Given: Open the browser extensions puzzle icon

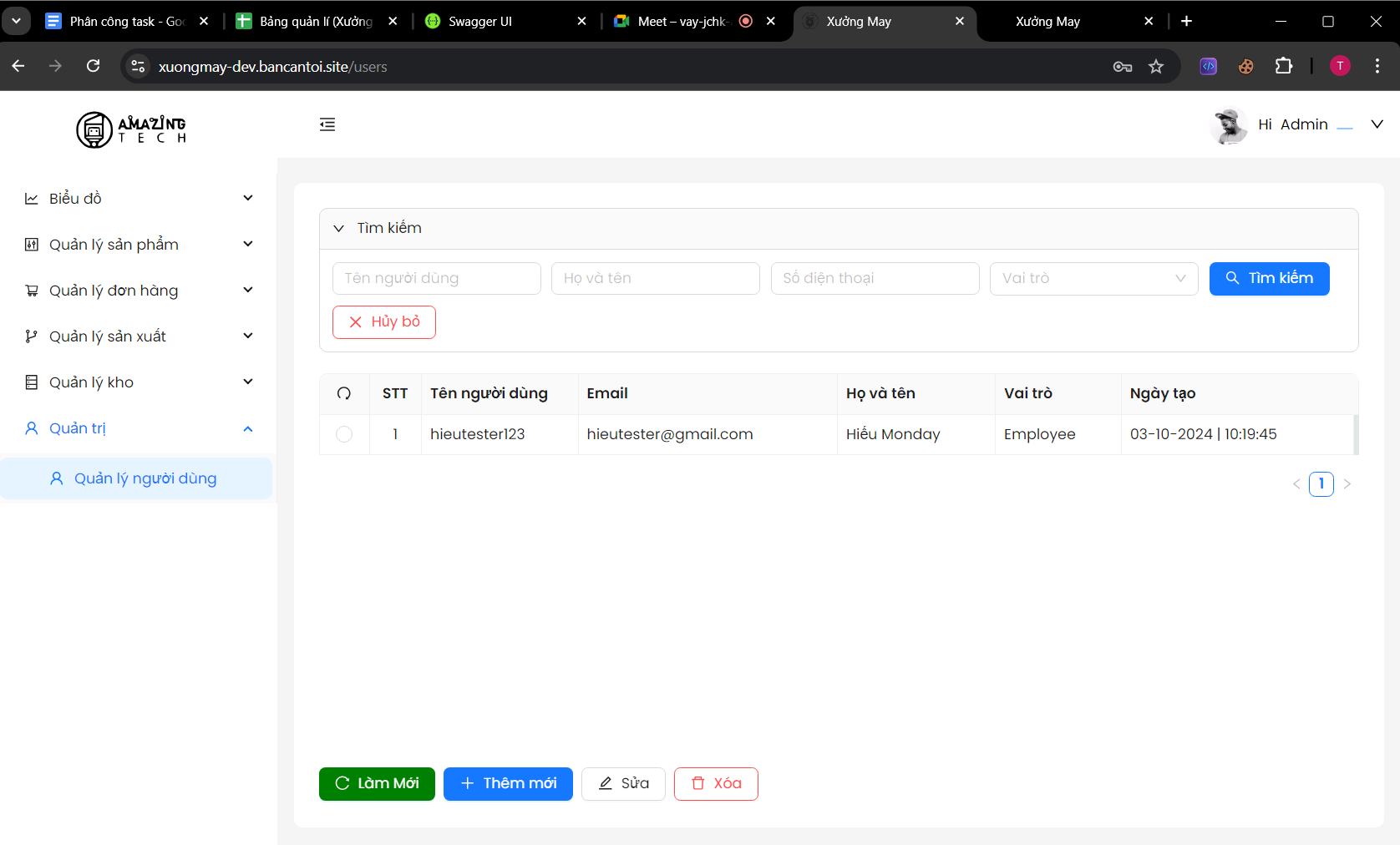Looking at the screenshot, I should tap(1284, 66).
